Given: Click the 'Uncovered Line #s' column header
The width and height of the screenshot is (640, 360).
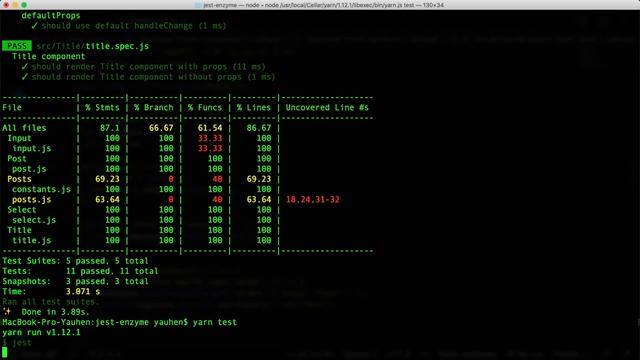Looking at the screenshot, I should (x=327, y=107).
